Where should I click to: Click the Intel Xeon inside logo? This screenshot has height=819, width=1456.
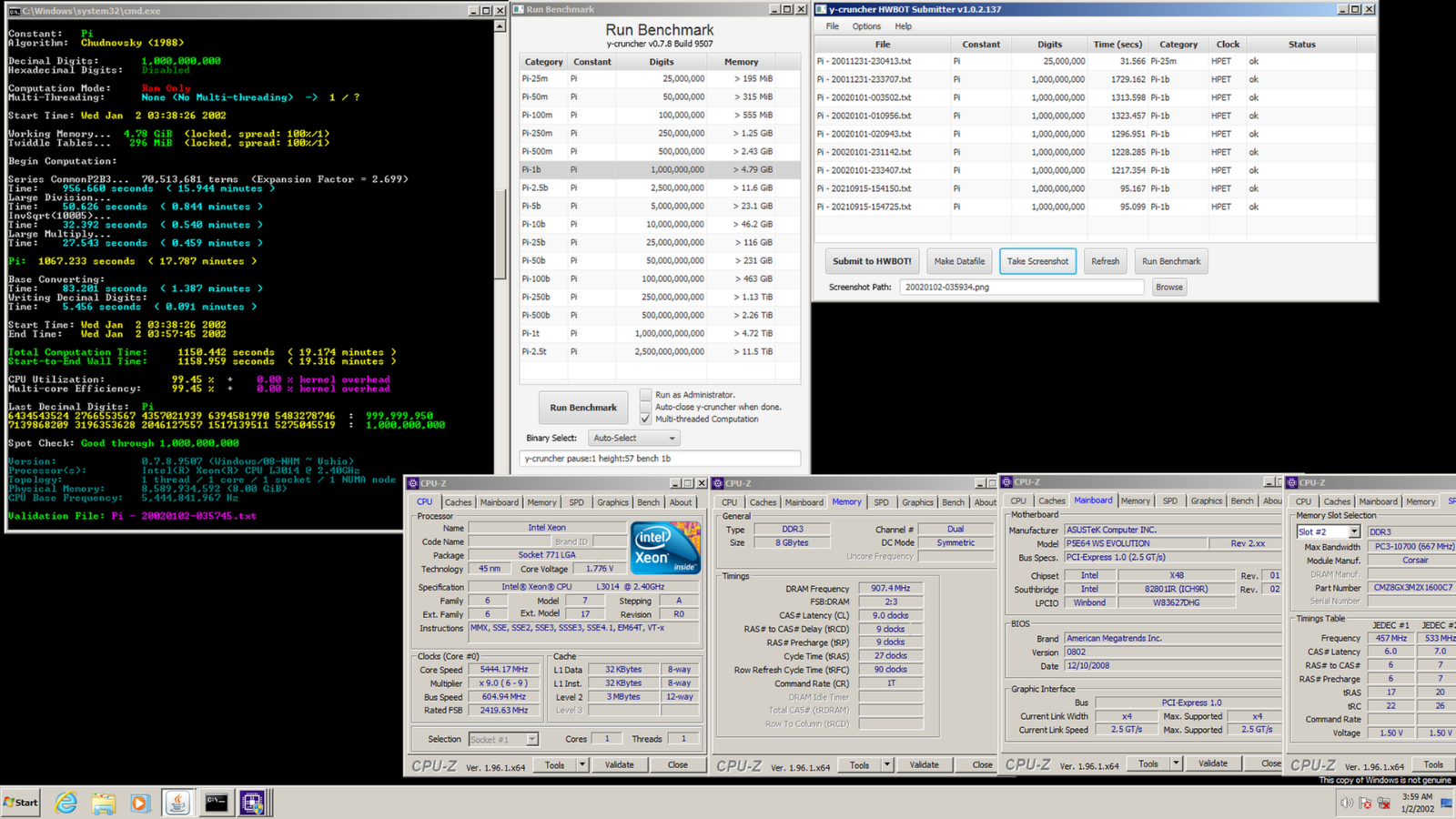coord(665,549)
